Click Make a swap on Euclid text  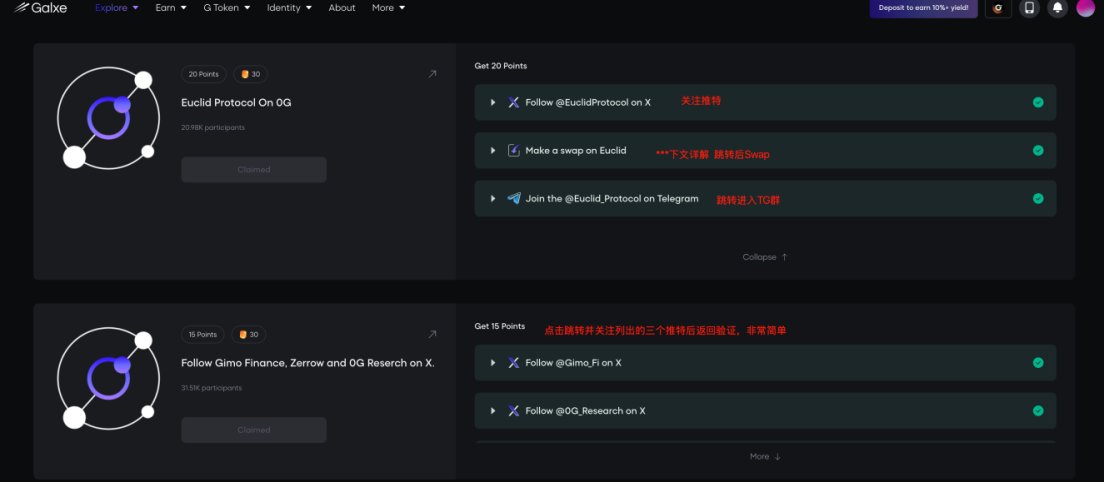pos(576,150)
